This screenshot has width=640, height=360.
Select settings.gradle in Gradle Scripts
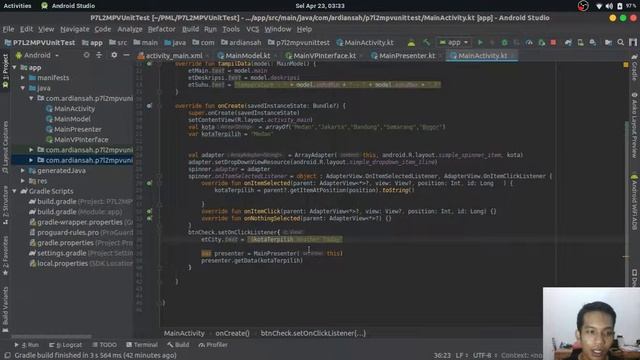pyautogui.click(x=61, y=253)
